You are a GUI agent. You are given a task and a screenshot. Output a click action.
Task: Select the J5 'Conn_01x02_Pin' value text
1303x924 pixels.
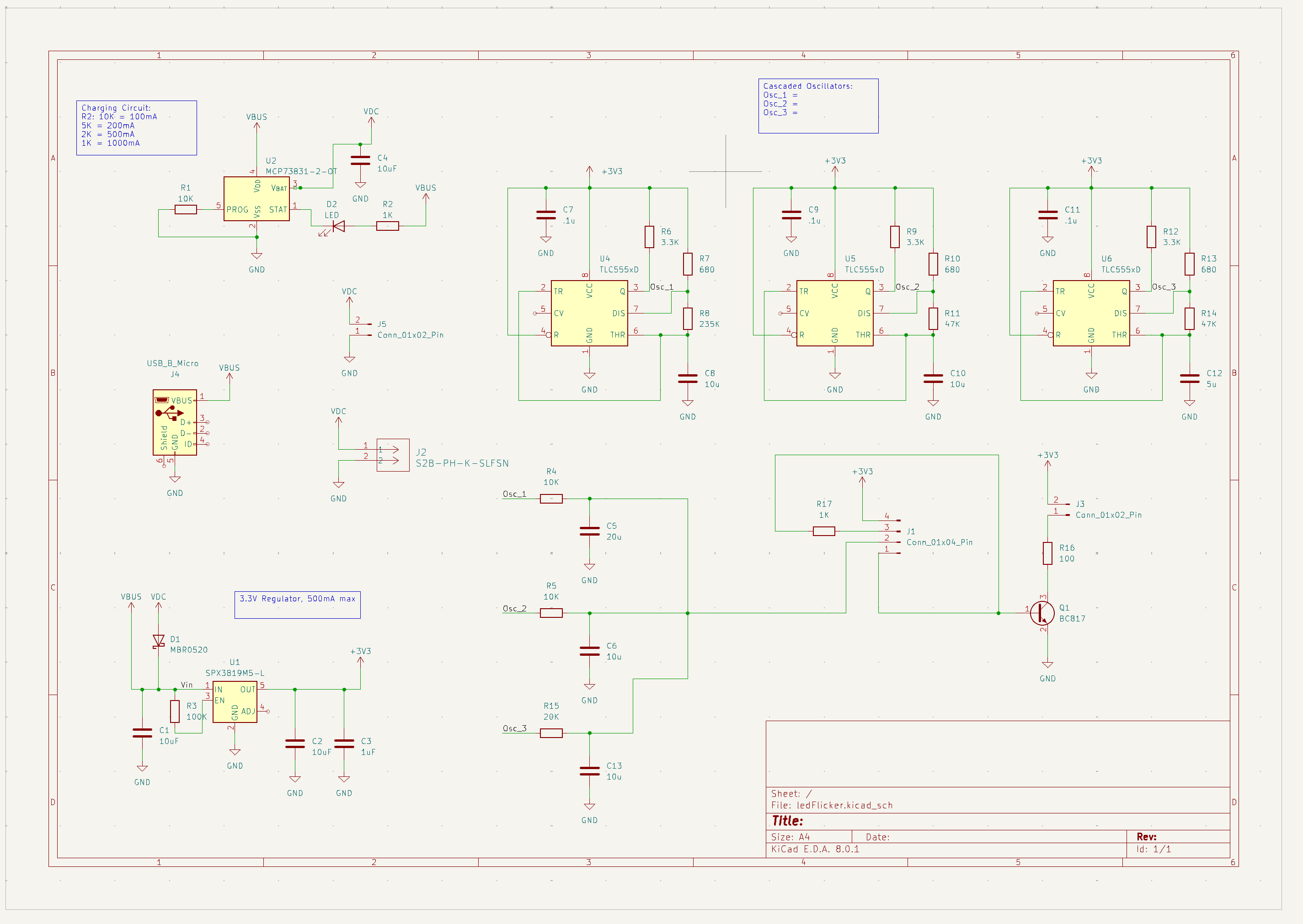[x=410, y=335]
